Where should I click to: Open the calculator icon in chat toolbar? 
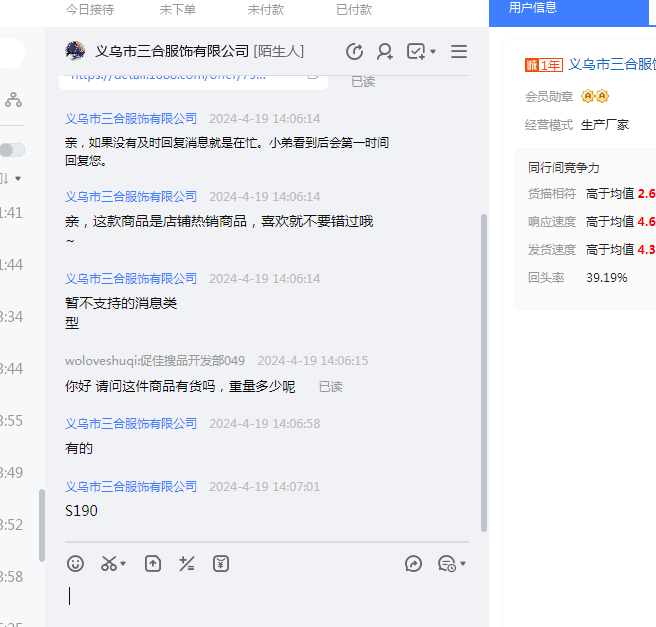click(186, 564)
